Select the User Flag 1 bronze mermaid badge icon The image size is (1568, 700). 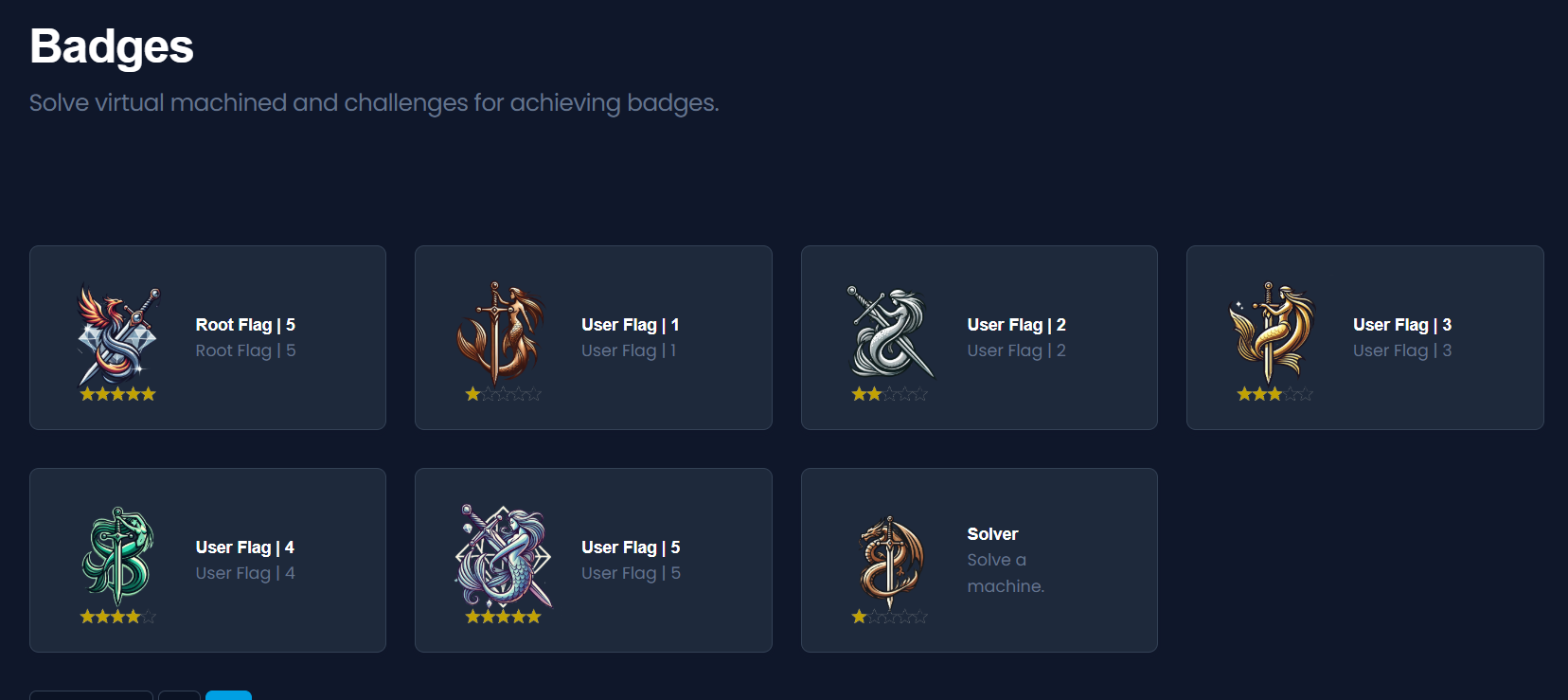(503, 333)
